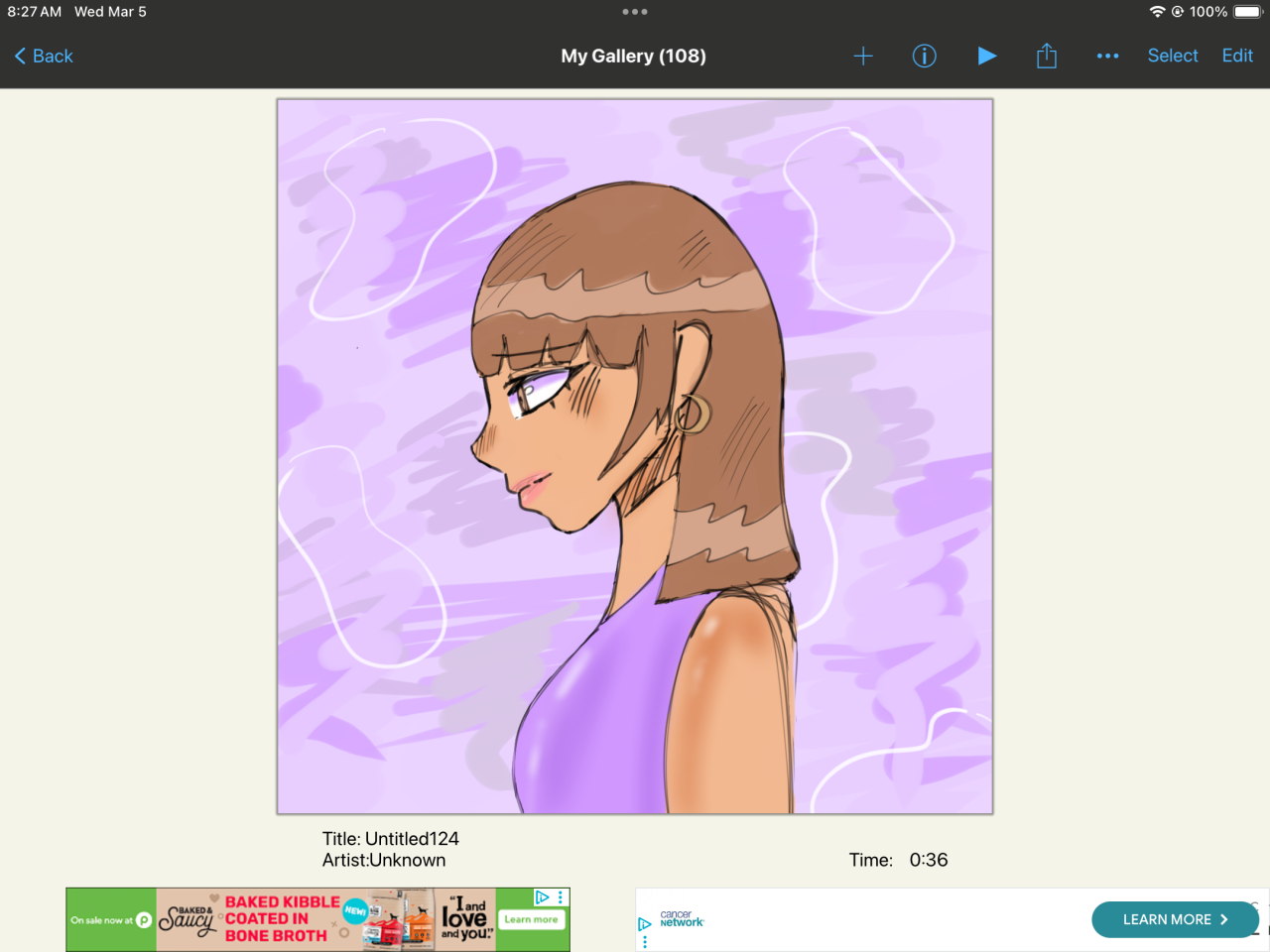This screenshot has width=1270, height=952.
Task: Tap the 100% battery percentage
Action: [x=1208, y=12]
